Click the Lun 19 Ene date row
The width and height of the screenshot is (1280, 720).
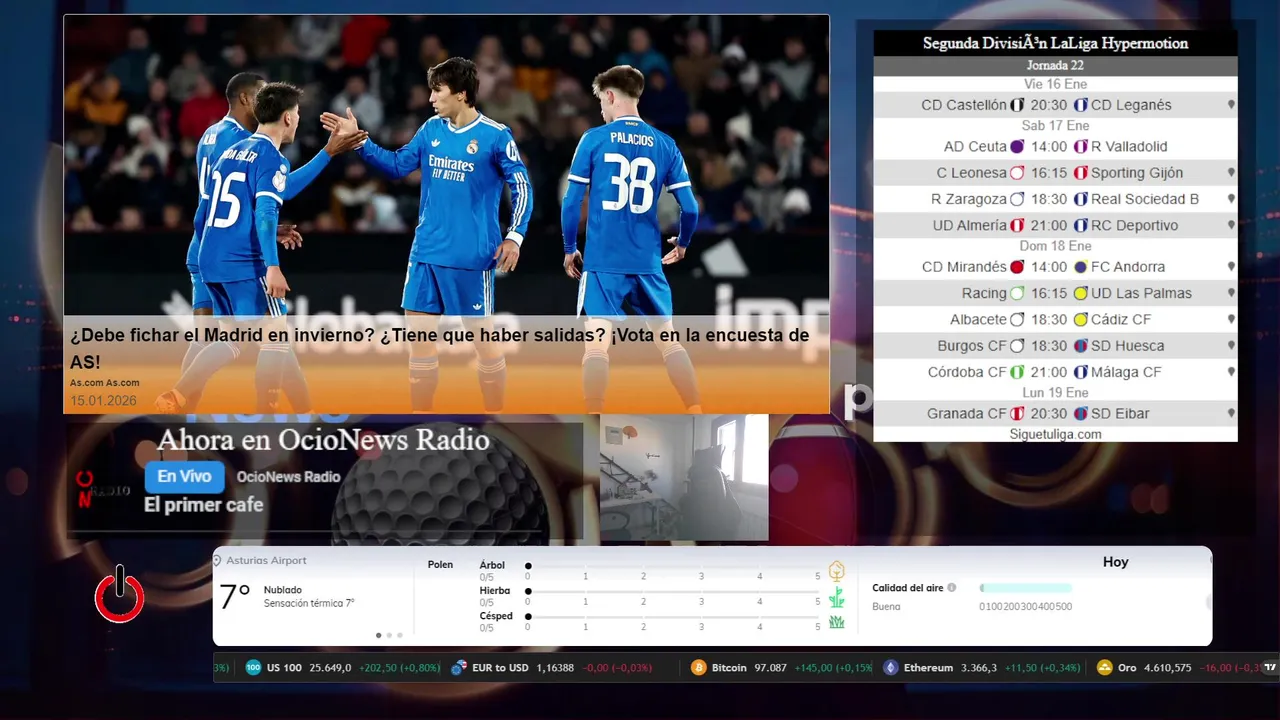pos(1055,393)
